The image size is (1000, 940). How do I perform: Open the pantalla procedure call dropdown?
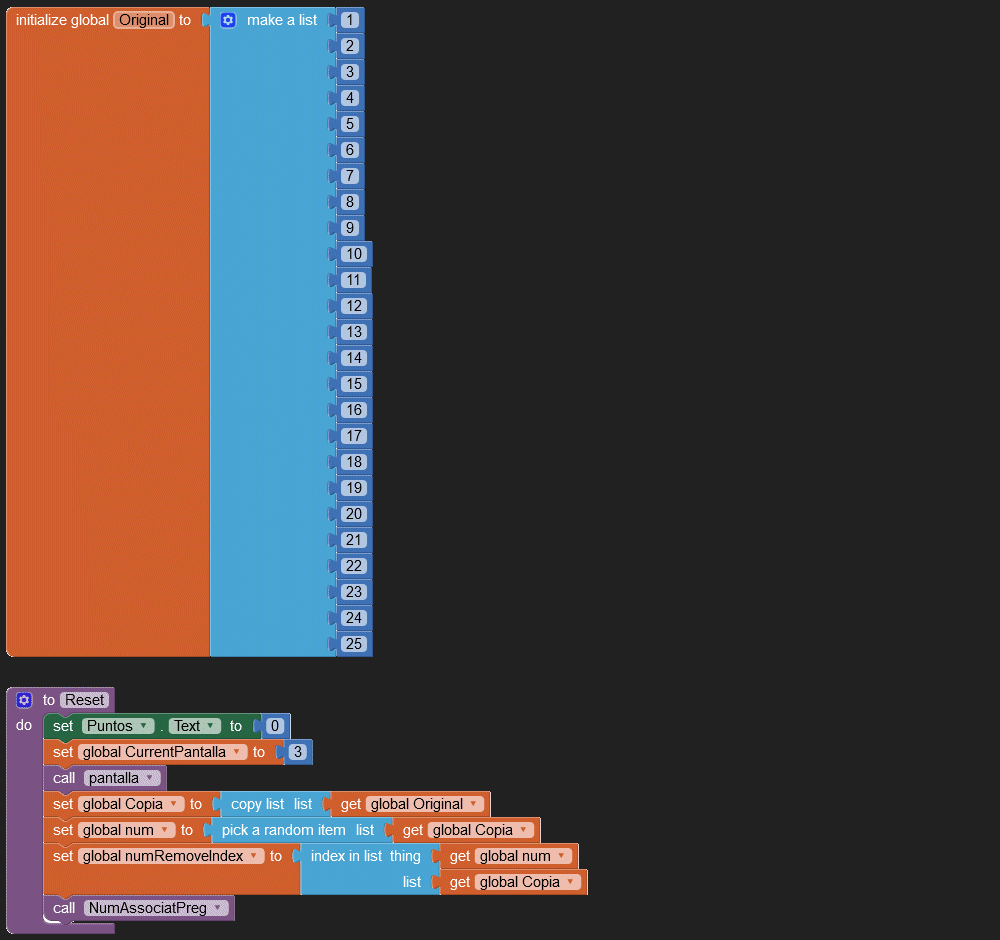(150, 778)
